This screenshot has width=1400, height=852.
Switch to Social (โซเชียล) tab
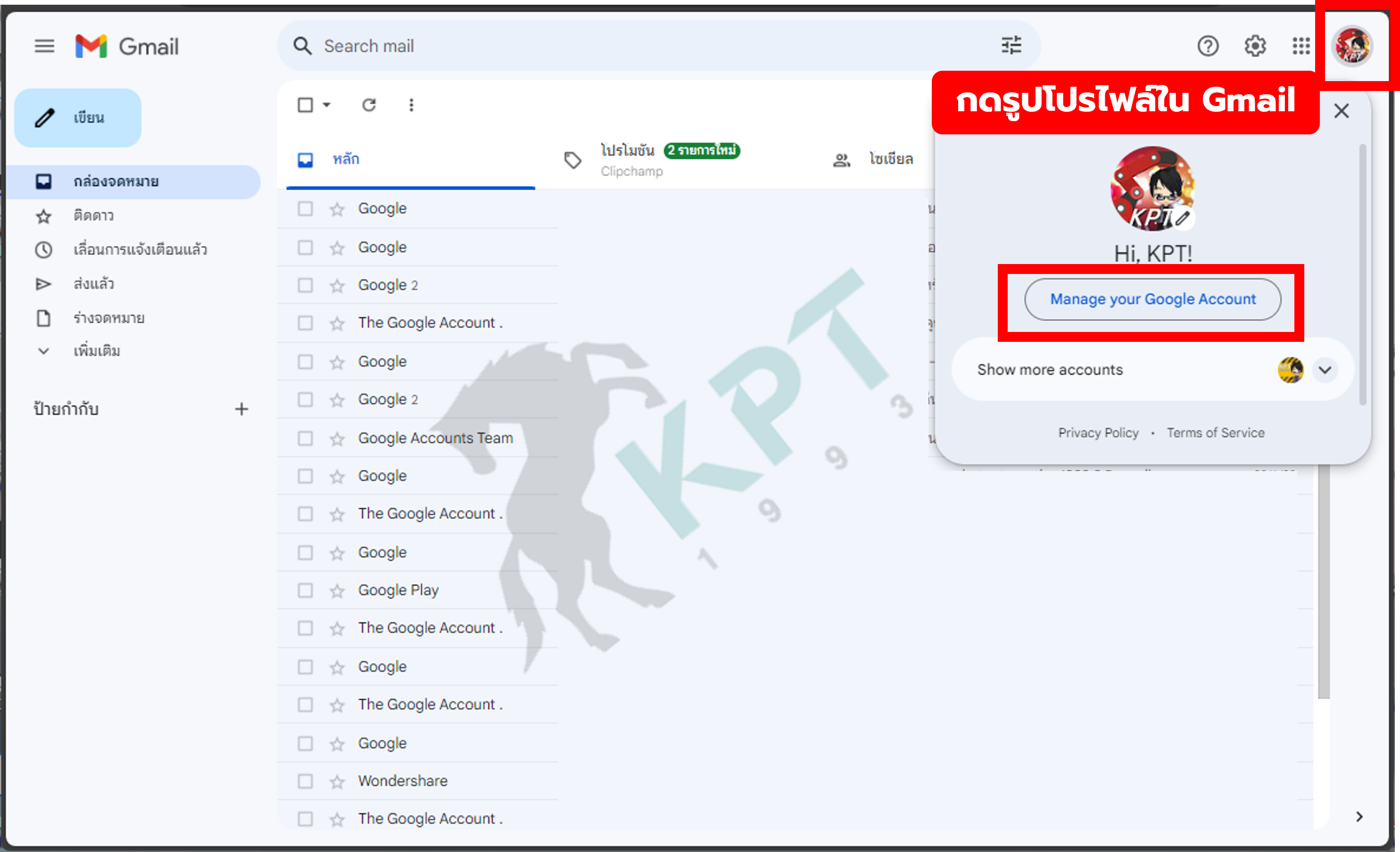(873, 160)
